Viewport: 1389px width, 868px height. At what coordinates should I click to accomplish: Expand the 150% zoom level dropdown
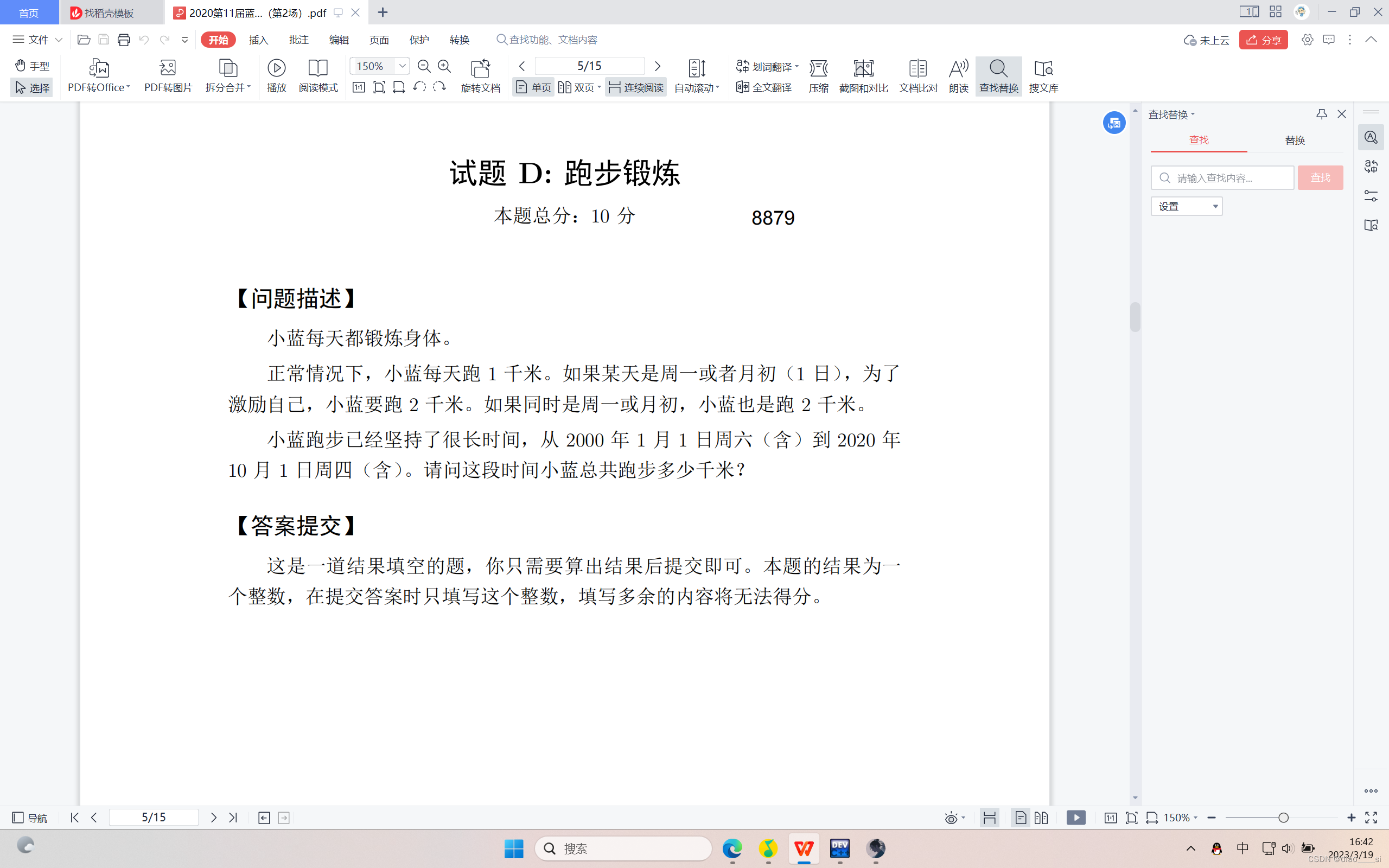(403, 66)
